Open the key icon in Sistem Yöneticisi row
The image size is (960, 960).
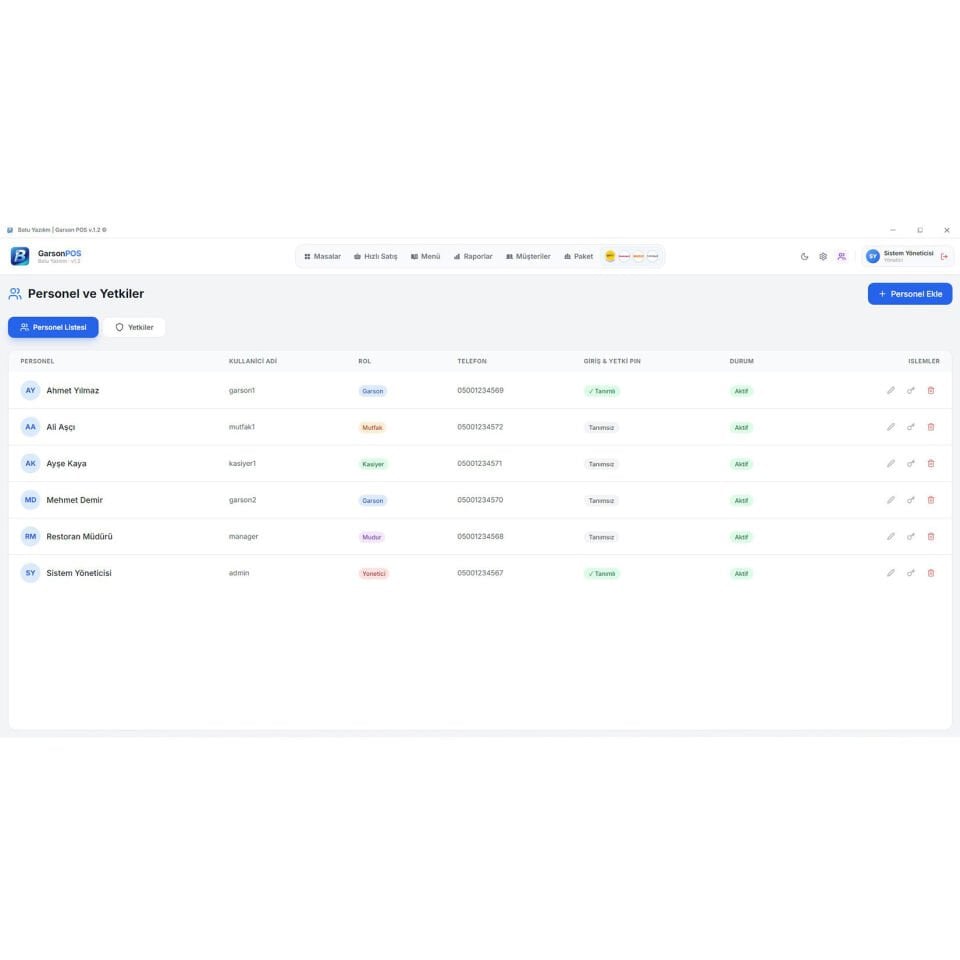(x=911, y=573)
